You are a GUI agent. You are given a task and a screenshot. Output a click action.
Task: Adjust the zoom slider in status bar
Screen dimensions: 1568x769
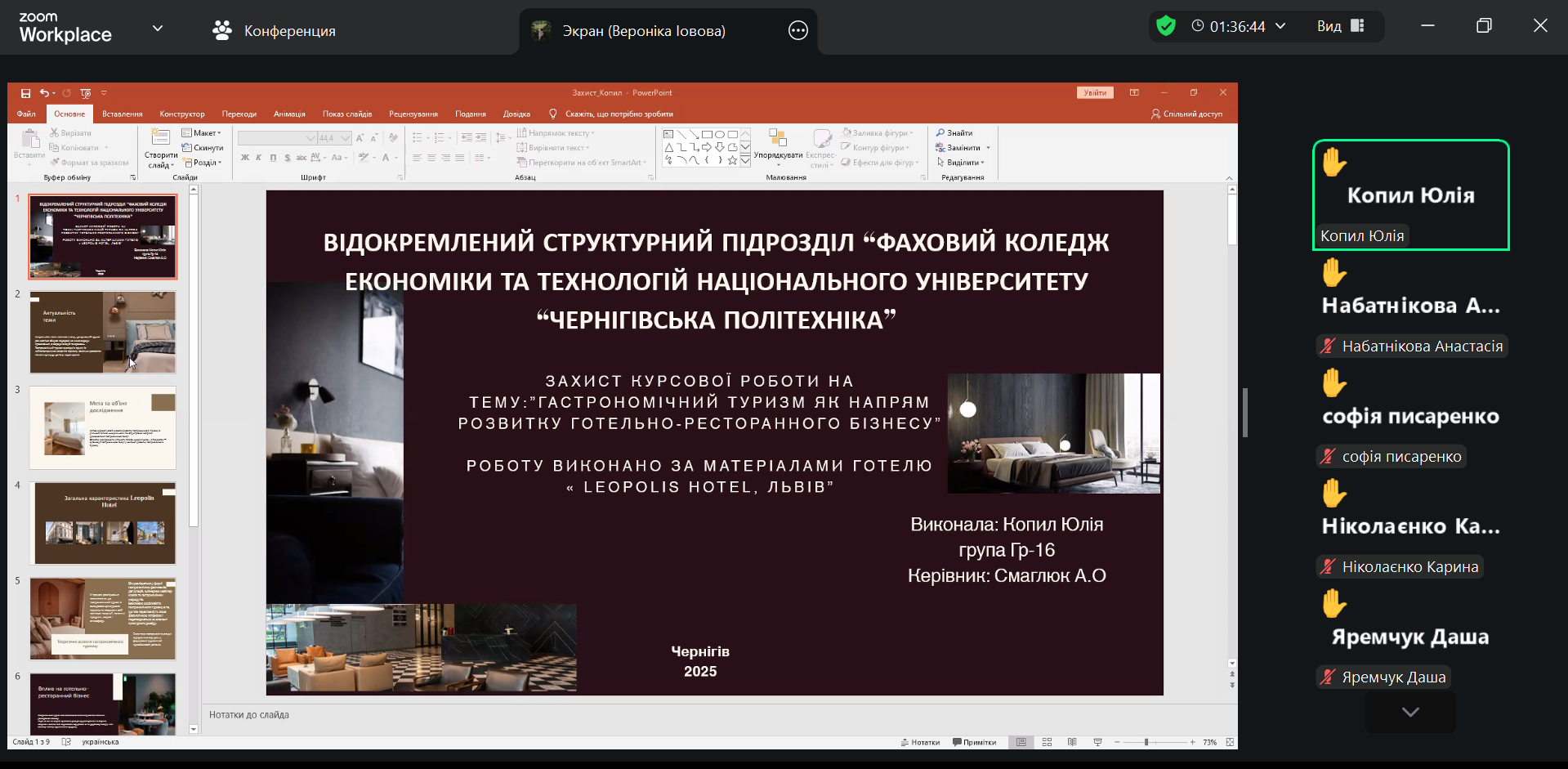click(1146, 742)
